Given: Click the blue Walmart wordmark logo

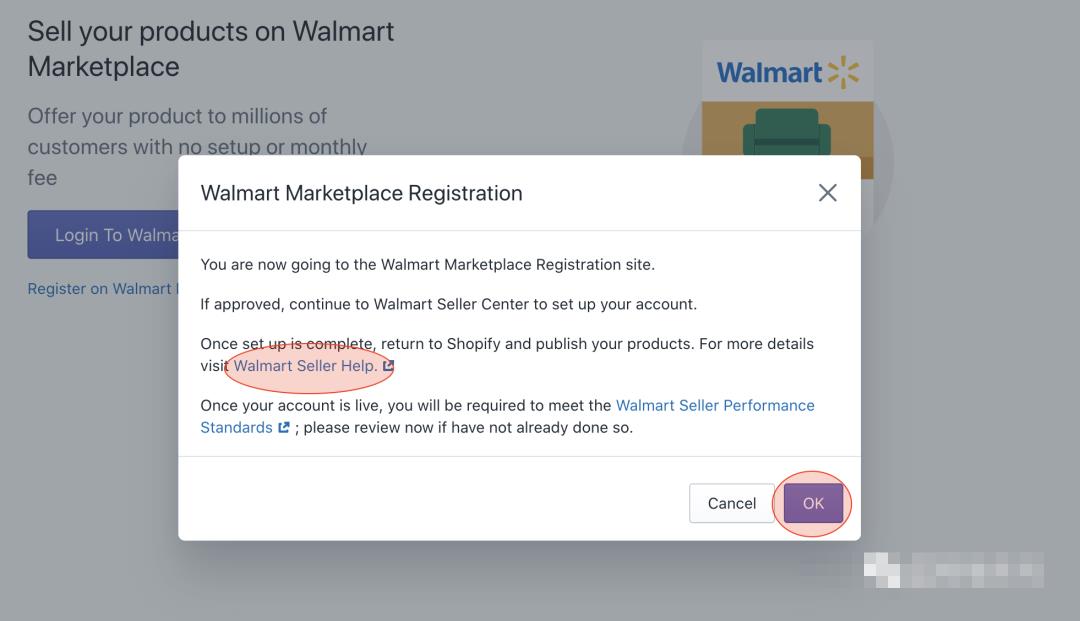Looking at the screenshot, I should pos(769,73).
